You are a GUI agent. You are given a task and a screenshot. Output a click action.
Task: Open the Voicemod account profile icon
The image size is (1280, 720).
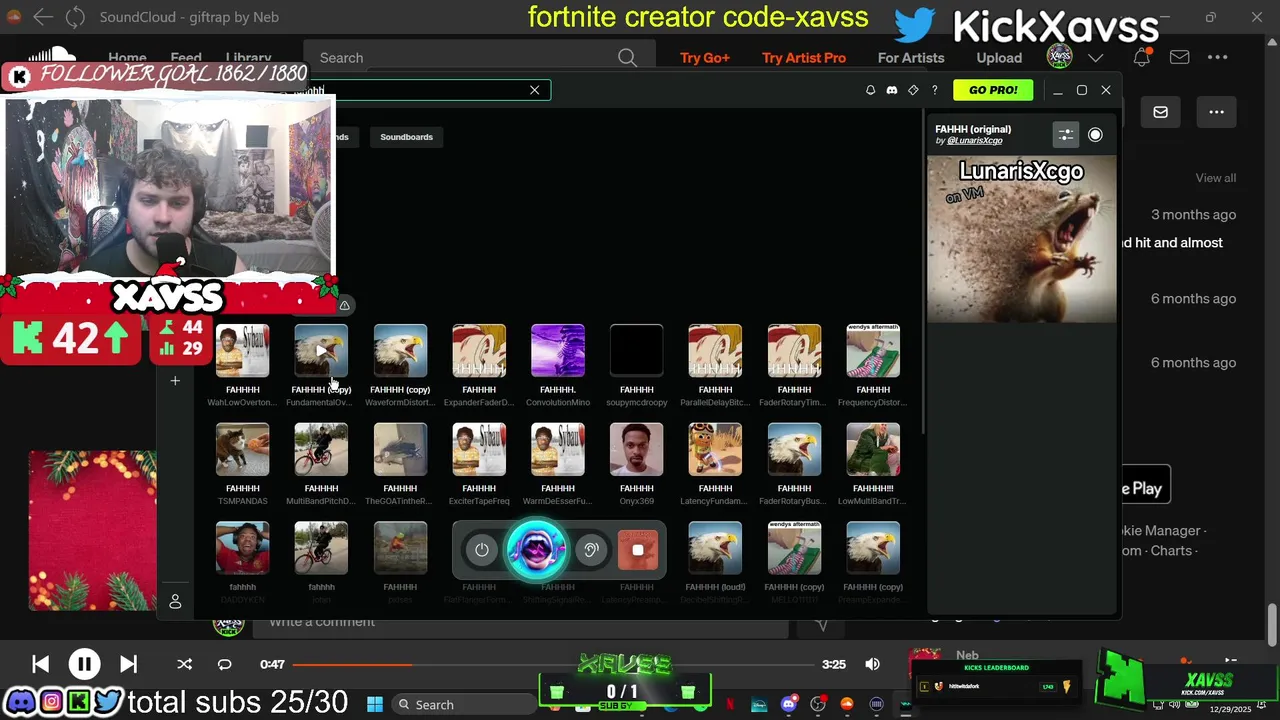coord(175,601)
